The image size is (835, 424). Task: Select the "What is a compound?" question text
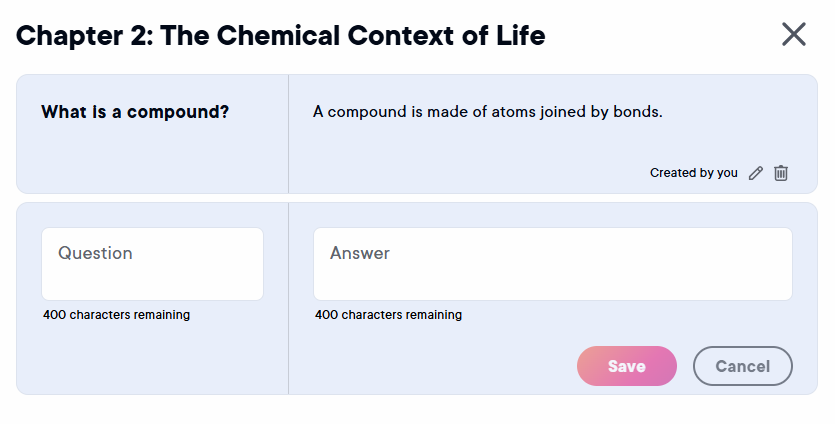click(135, 112)
